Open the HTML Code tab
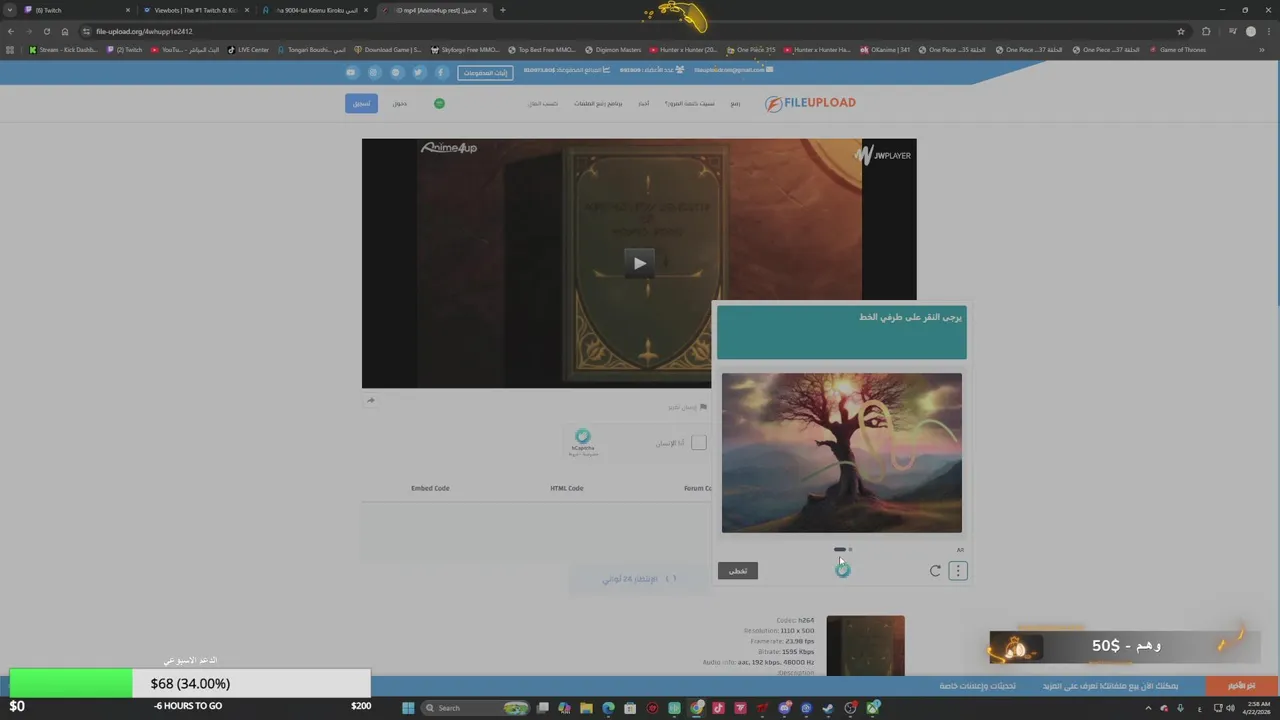The width and height of the screenshot is (1280, 720). click(566, 488)
